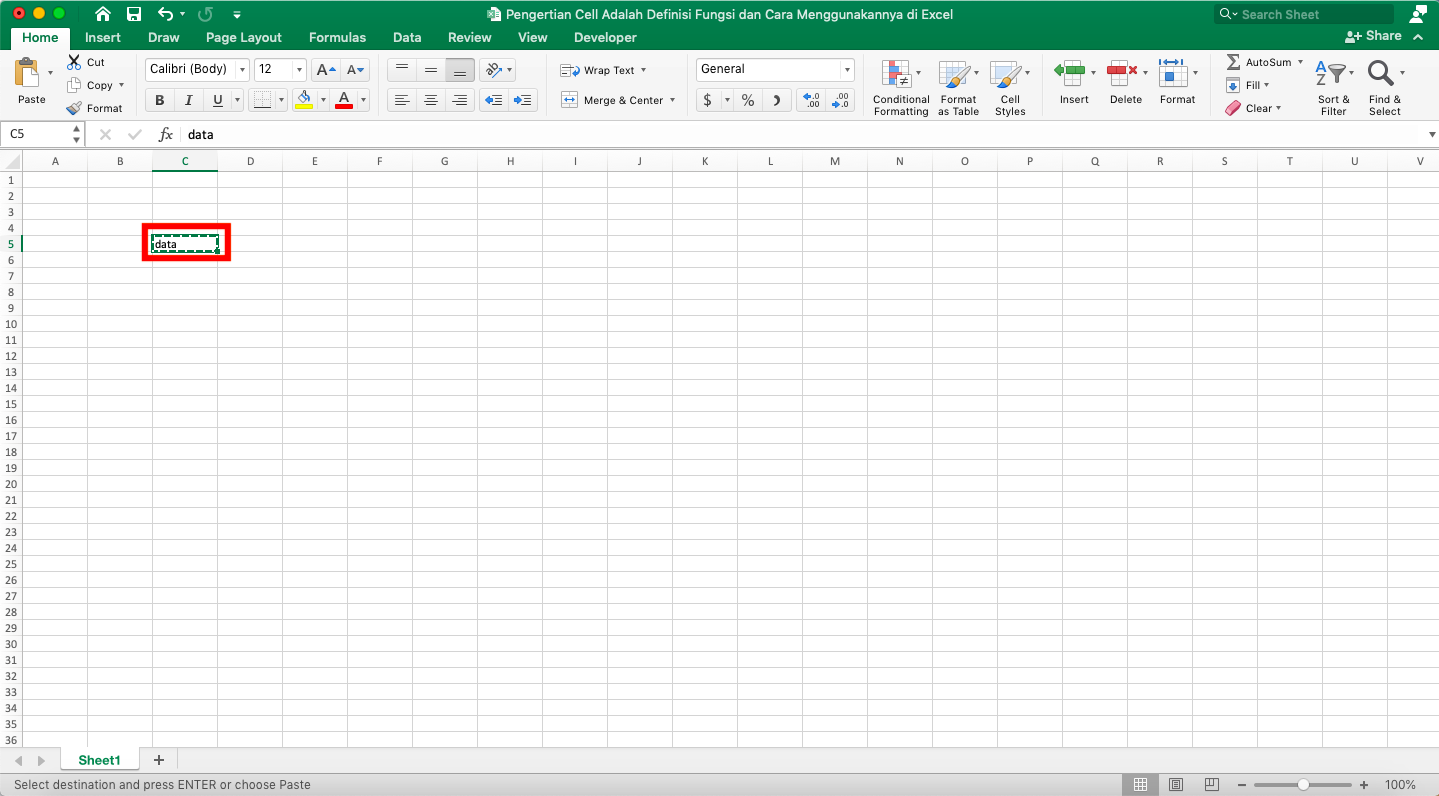Align cell text left
The width and height of the screenshot is (1439, 796).
pos(402,100)
